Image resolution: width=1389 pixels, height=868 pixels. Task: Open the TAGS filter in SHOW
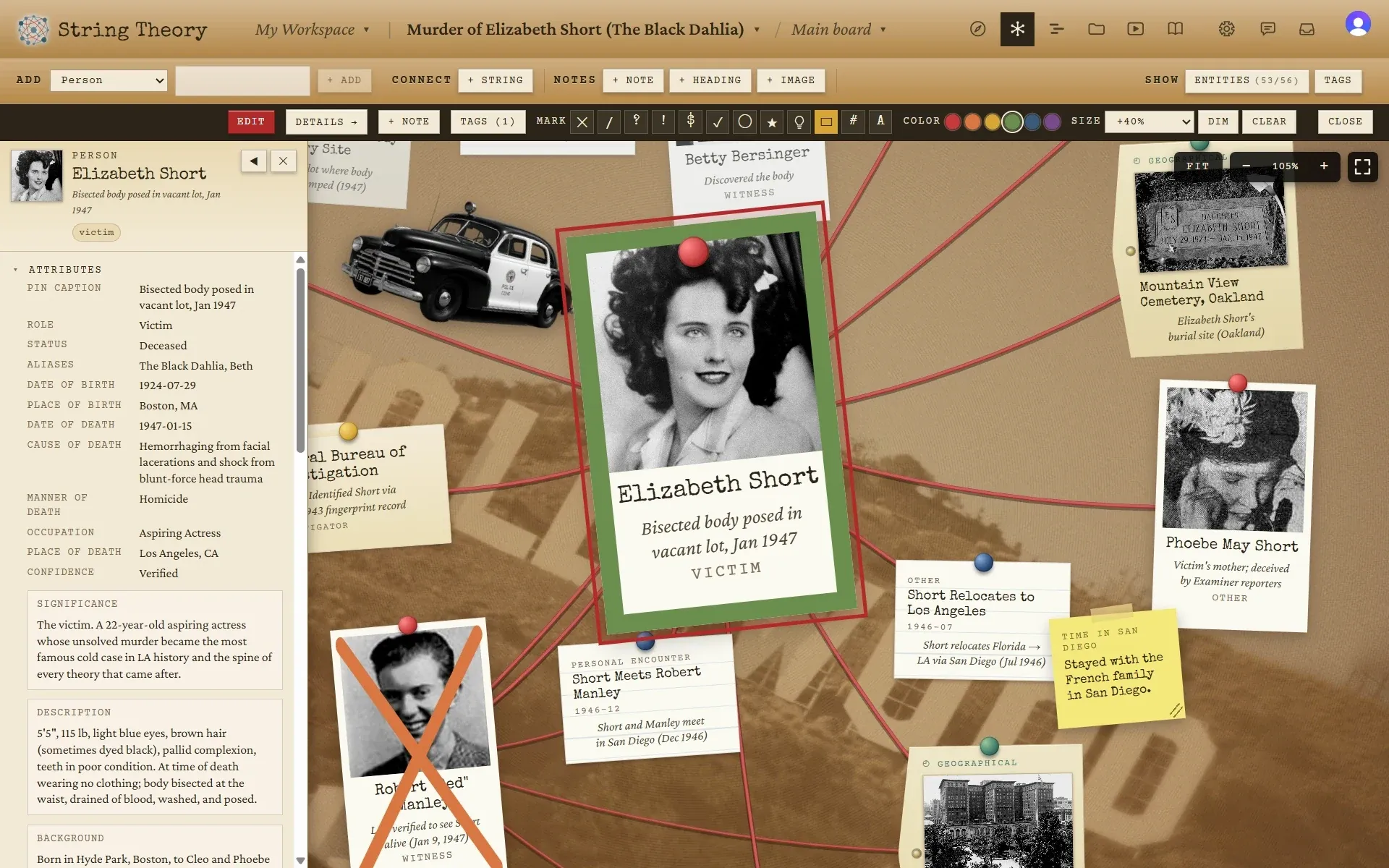tap(1338, 80)
